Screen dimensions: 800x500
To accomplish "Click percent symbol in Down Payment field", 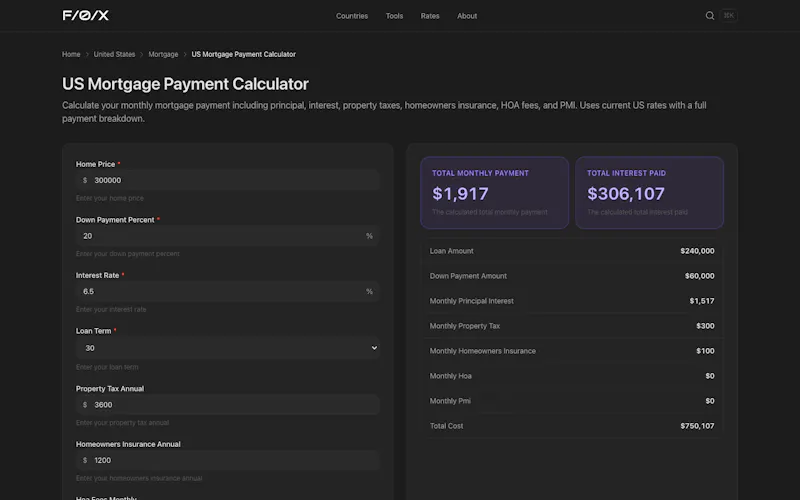I will pos(369,236).
